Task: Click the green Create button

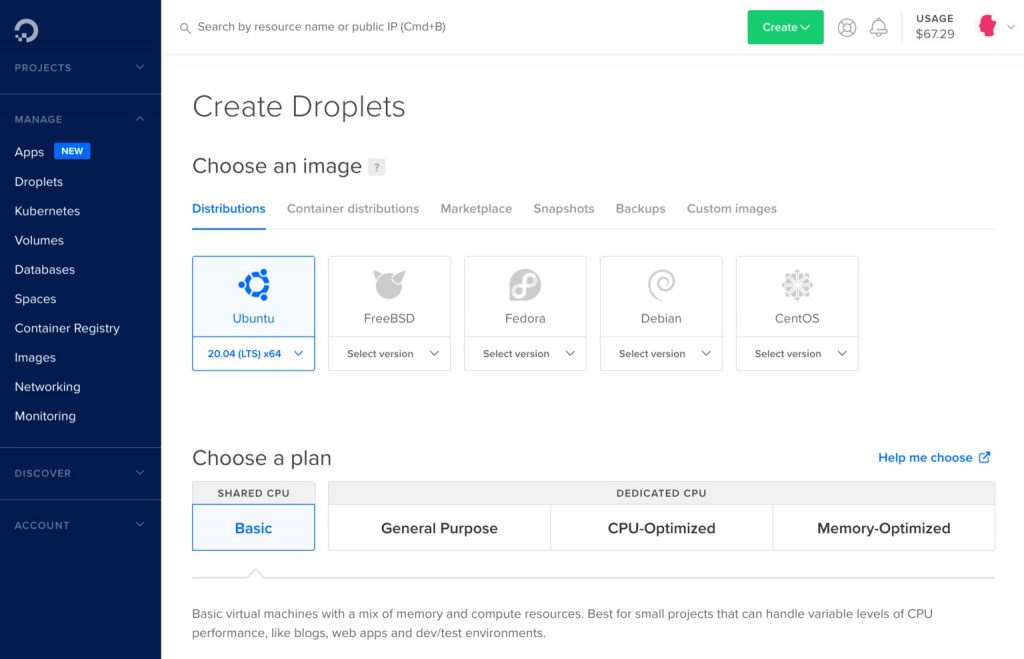Action: 785,27
